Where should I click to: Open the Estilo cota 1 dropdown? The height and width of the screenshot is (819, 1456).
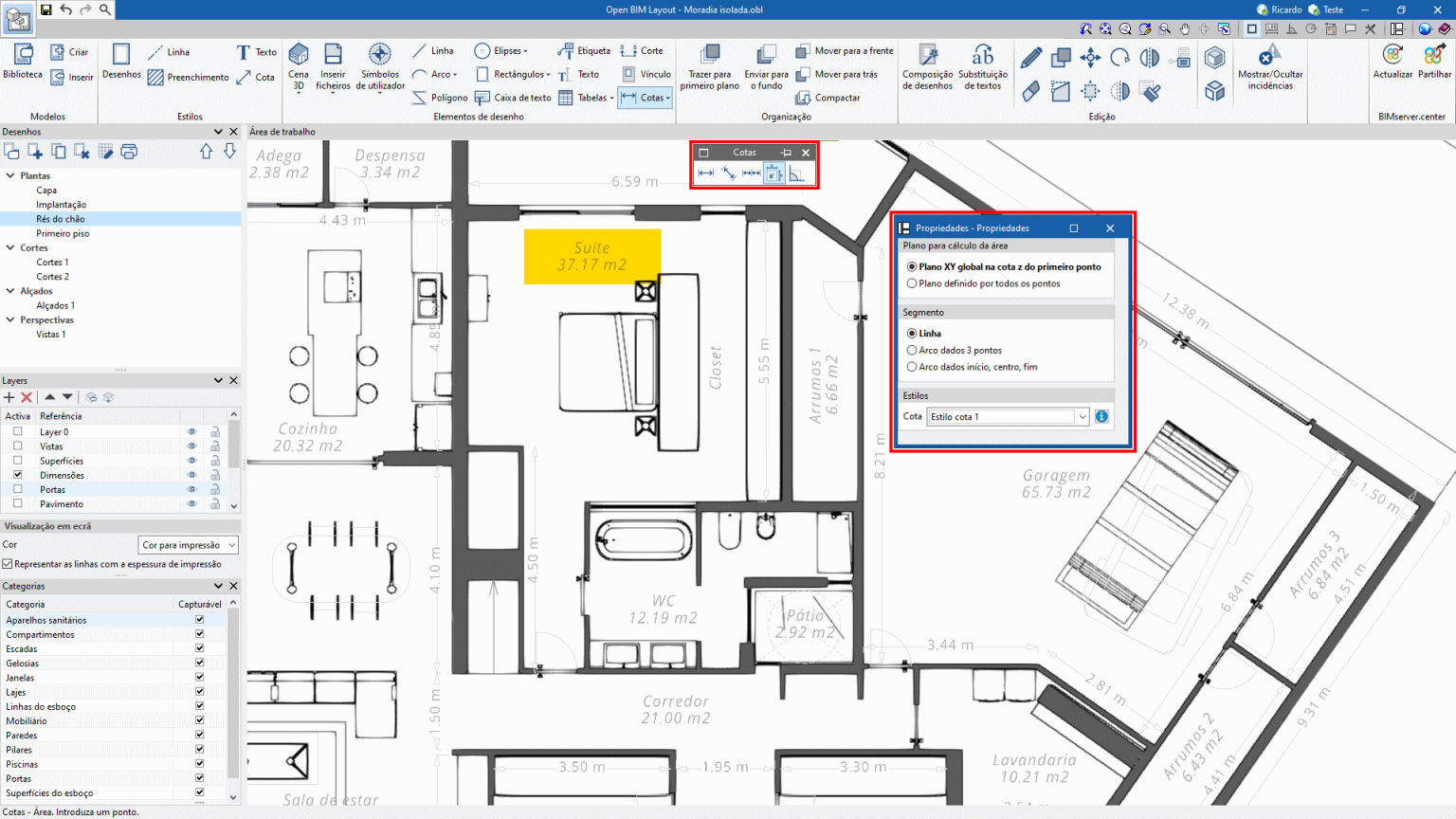tap(1083, 416)
